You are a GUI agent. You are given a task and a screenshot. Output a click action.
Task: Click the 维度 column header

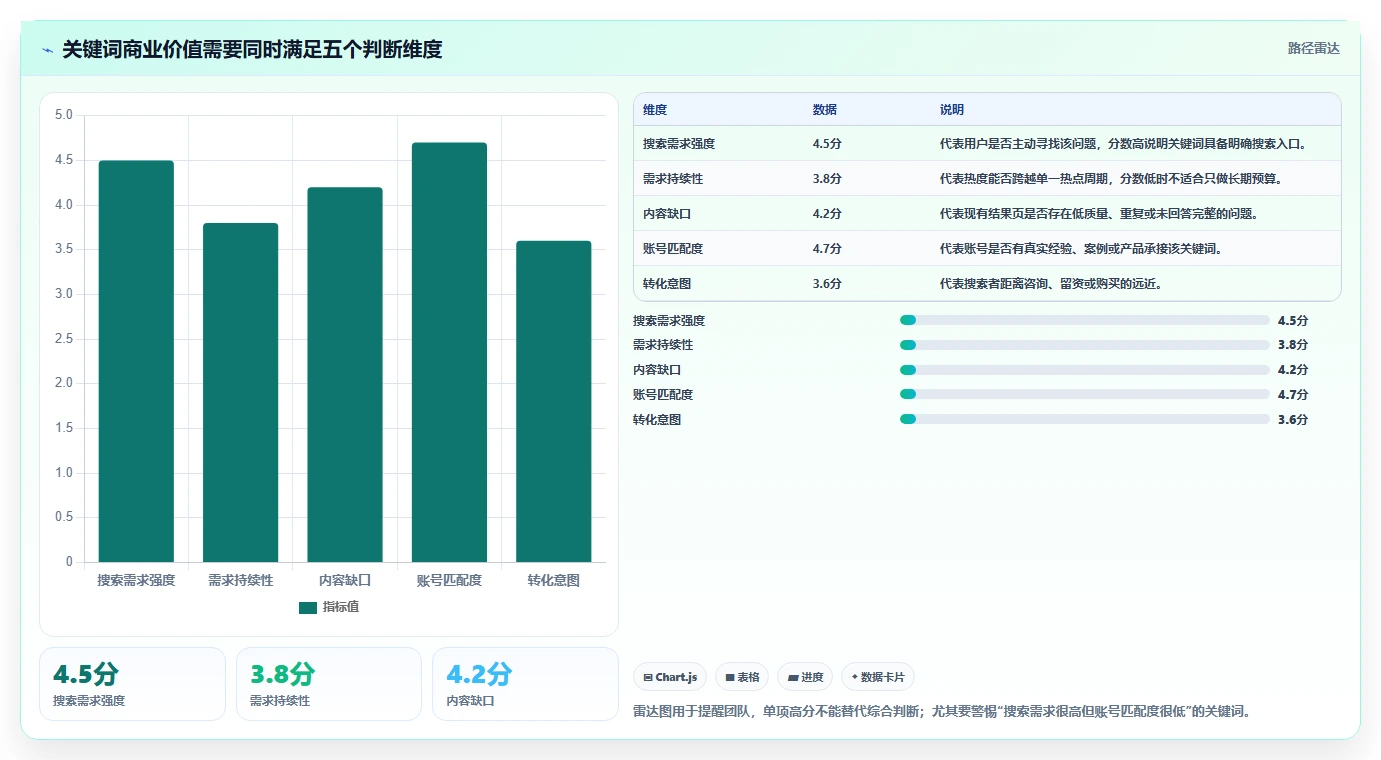(655, 110)
